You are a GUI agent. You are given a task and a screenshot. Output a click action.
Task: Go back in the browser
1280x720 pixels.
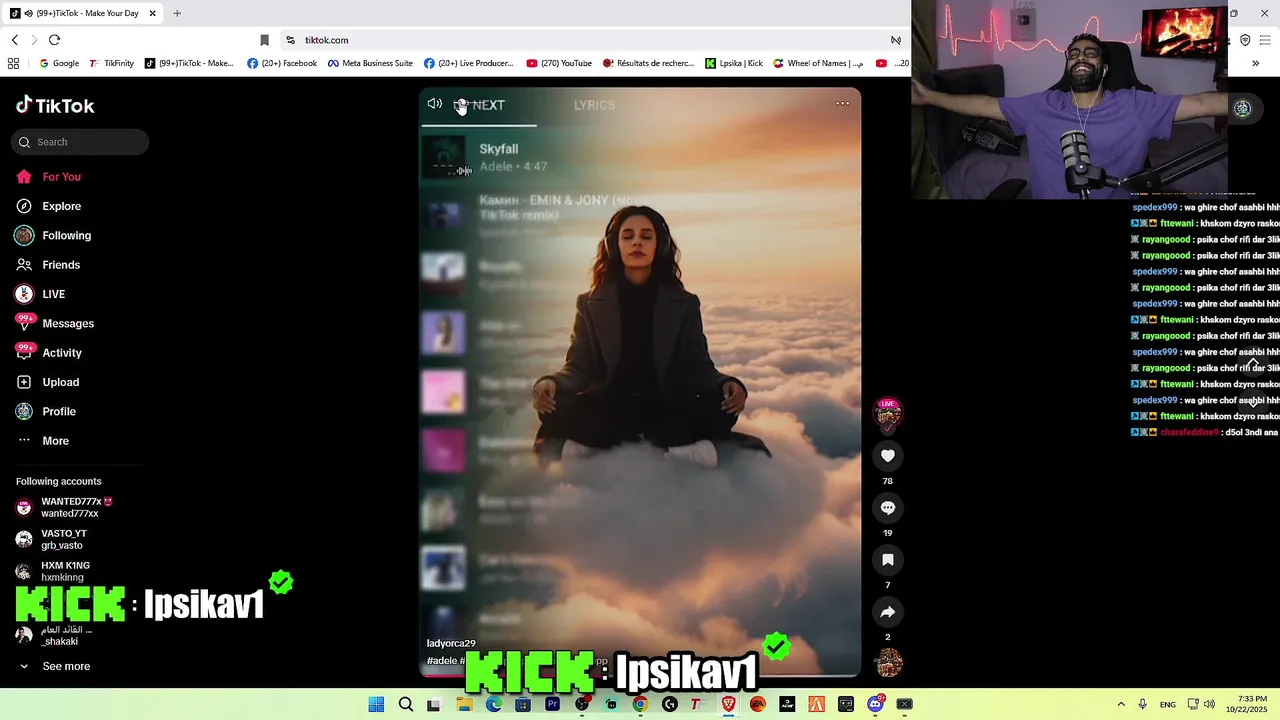point(15,40)
